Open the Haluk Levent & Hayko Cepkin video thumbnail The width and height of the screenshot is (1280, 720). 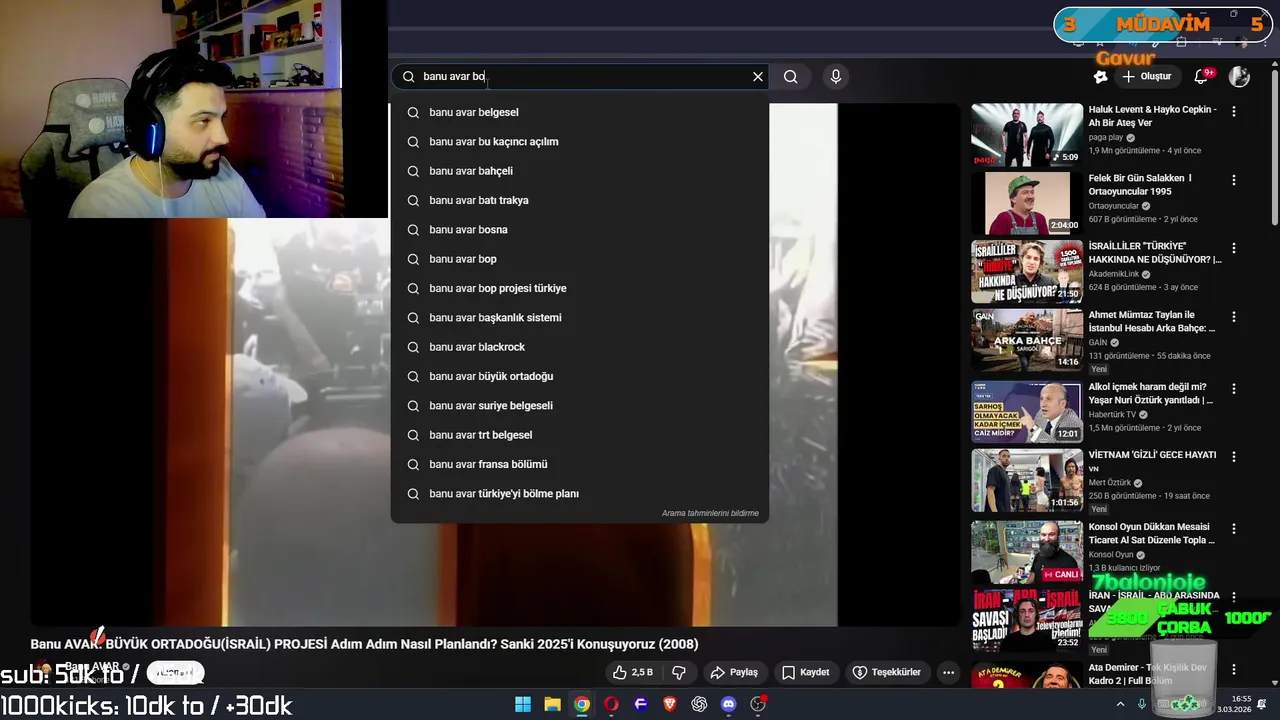click(x=1026, y=135)
